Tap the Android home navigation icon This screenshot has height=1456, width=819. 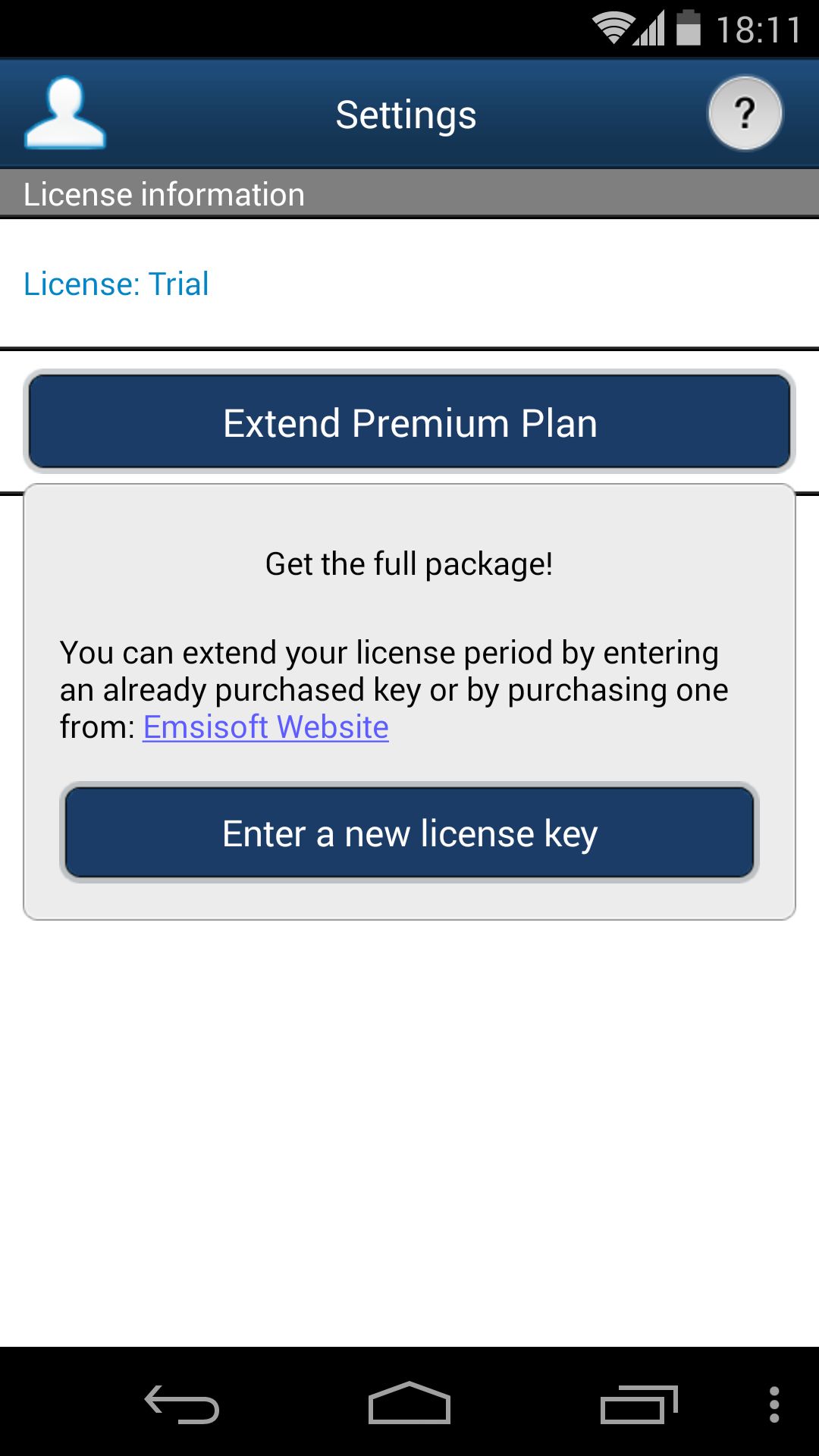pos(409,1403)
